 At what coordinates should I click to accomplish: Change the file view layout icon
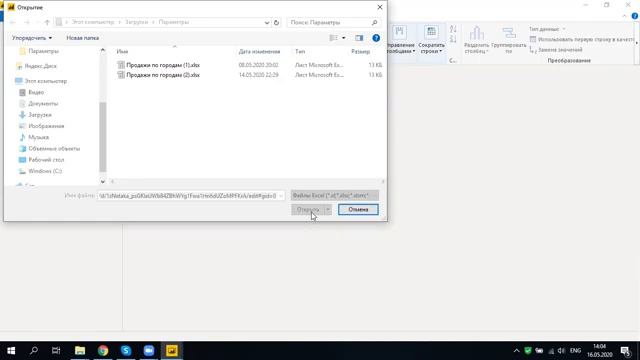point(333,38)
